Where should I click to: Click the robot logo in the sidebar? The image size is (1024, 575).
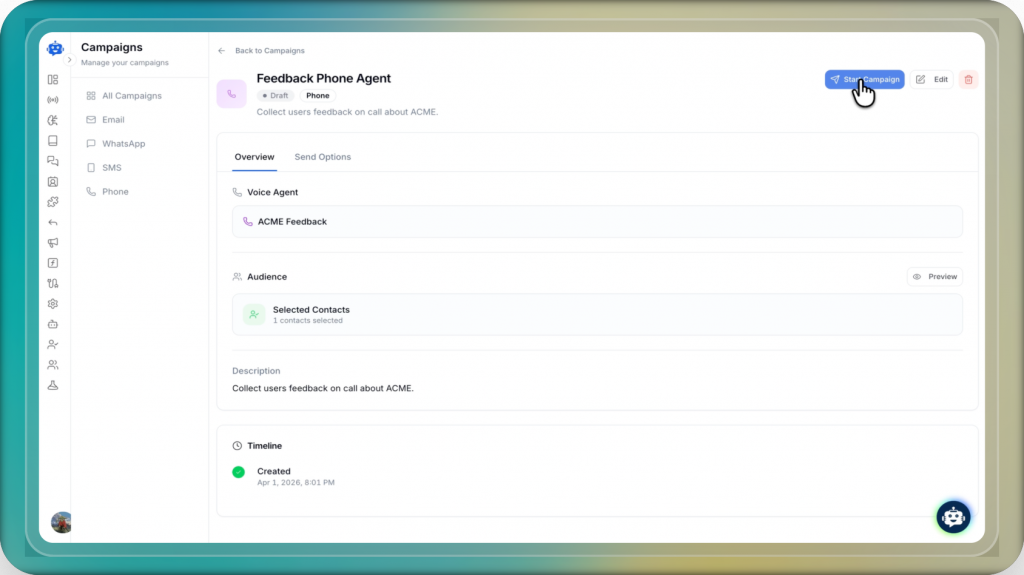[54, 48]
